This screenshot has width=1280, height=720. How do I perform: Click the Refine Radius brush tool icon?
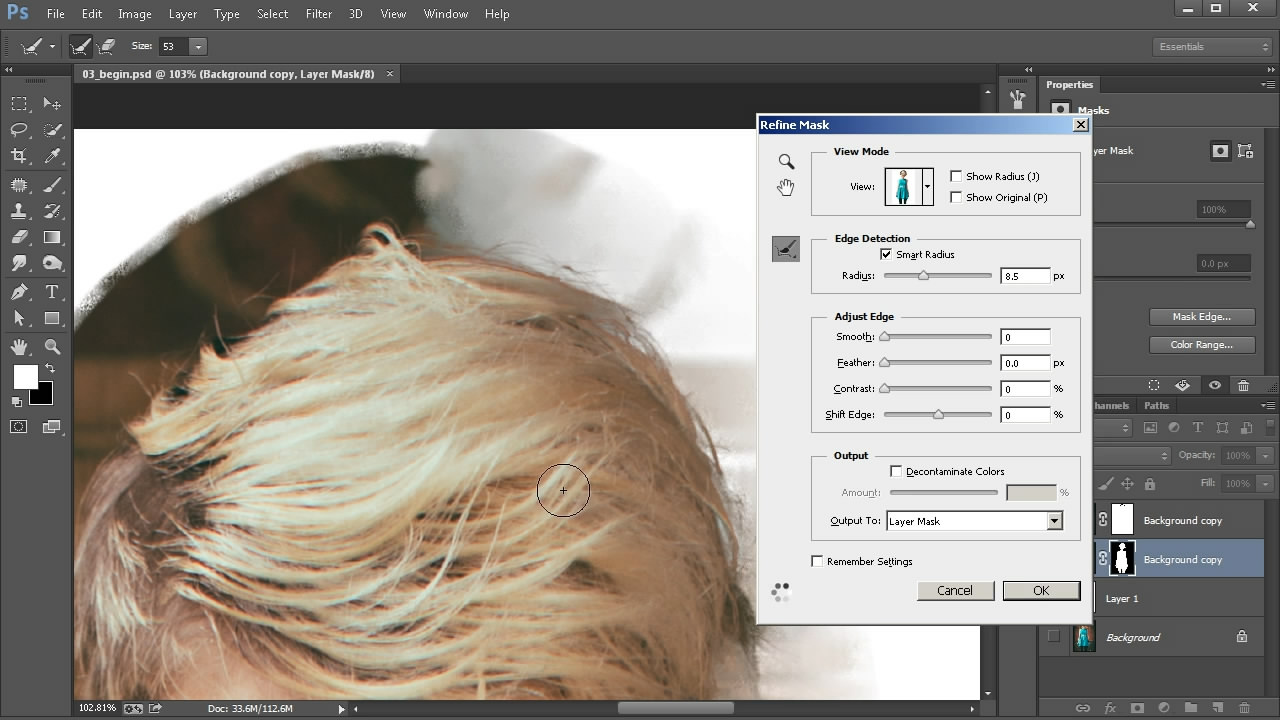786,249
